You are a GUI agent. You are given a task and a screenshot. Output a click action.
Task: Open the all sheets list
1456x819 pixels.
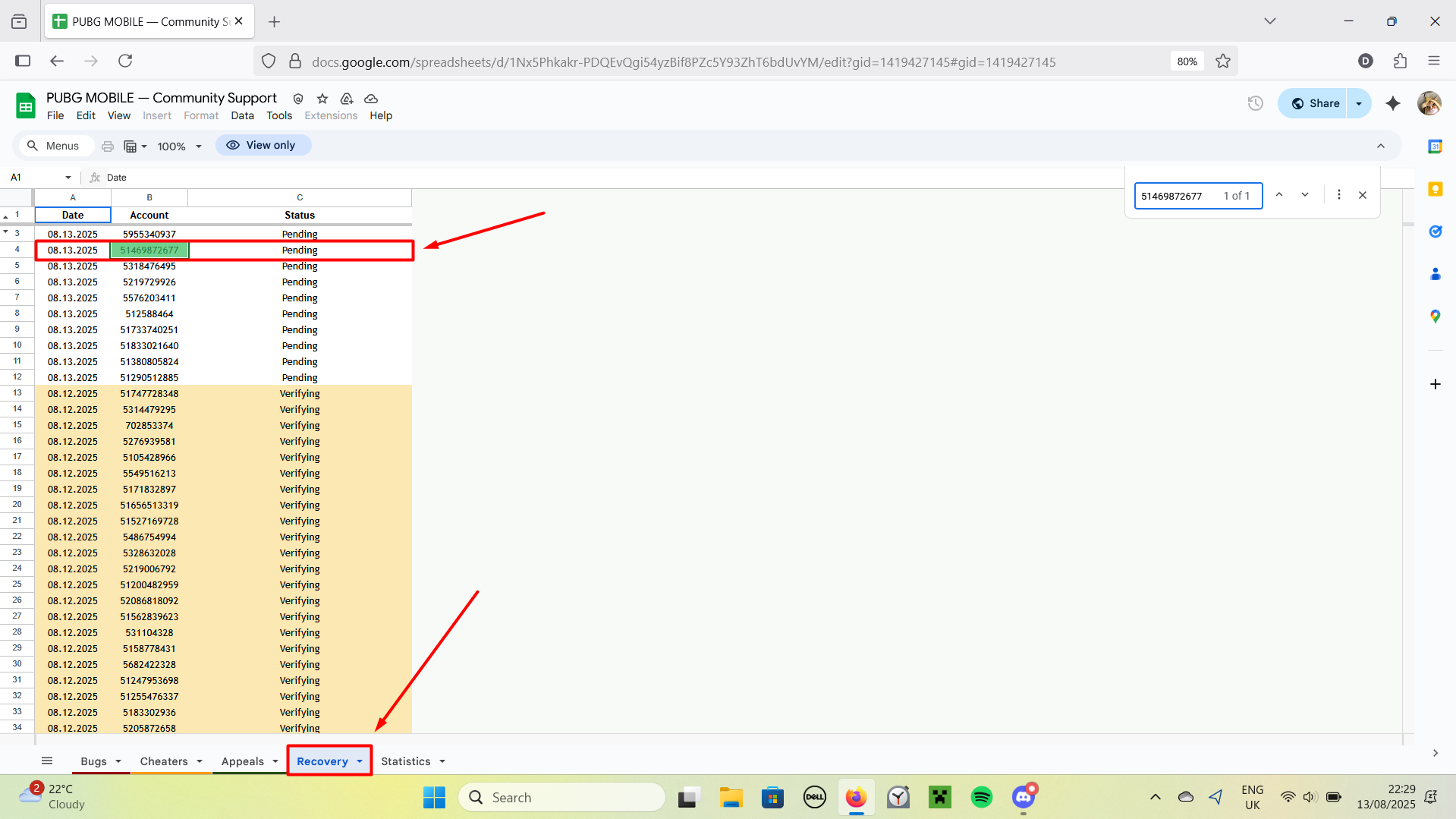click(47, 761)
